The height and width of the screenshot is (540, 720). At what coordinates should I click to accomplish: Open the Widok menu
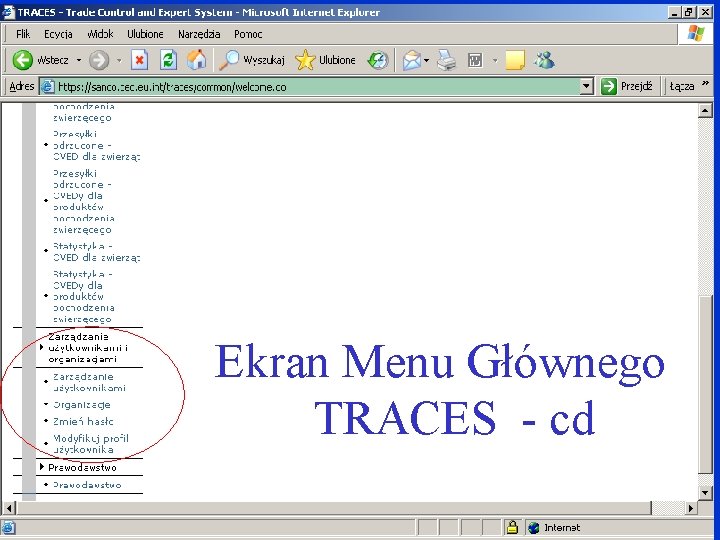click(100, 34)
